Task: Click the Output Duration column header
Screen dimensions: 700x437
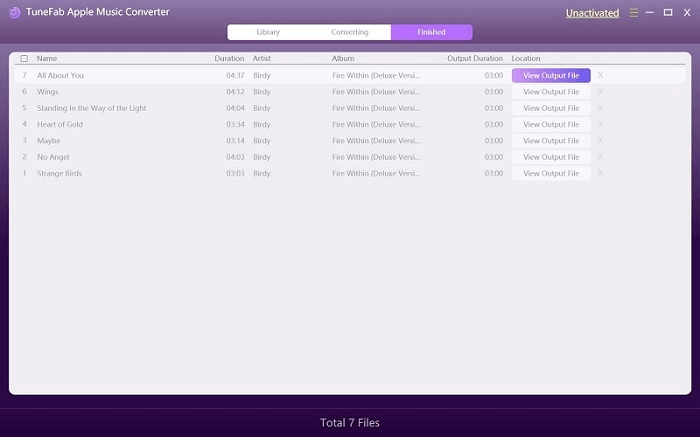Action: click(x=475, y=58)
